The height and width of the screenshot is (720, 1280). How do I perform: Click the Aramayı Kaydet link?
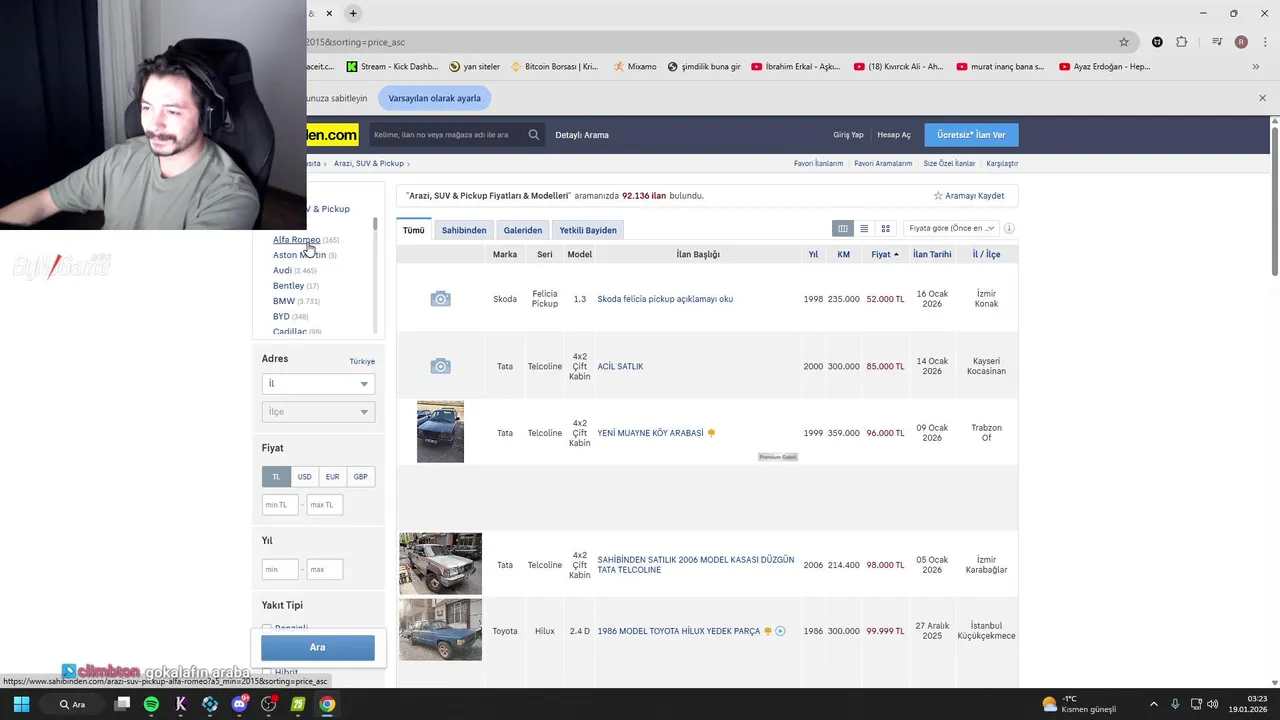(x=969, y=195)
